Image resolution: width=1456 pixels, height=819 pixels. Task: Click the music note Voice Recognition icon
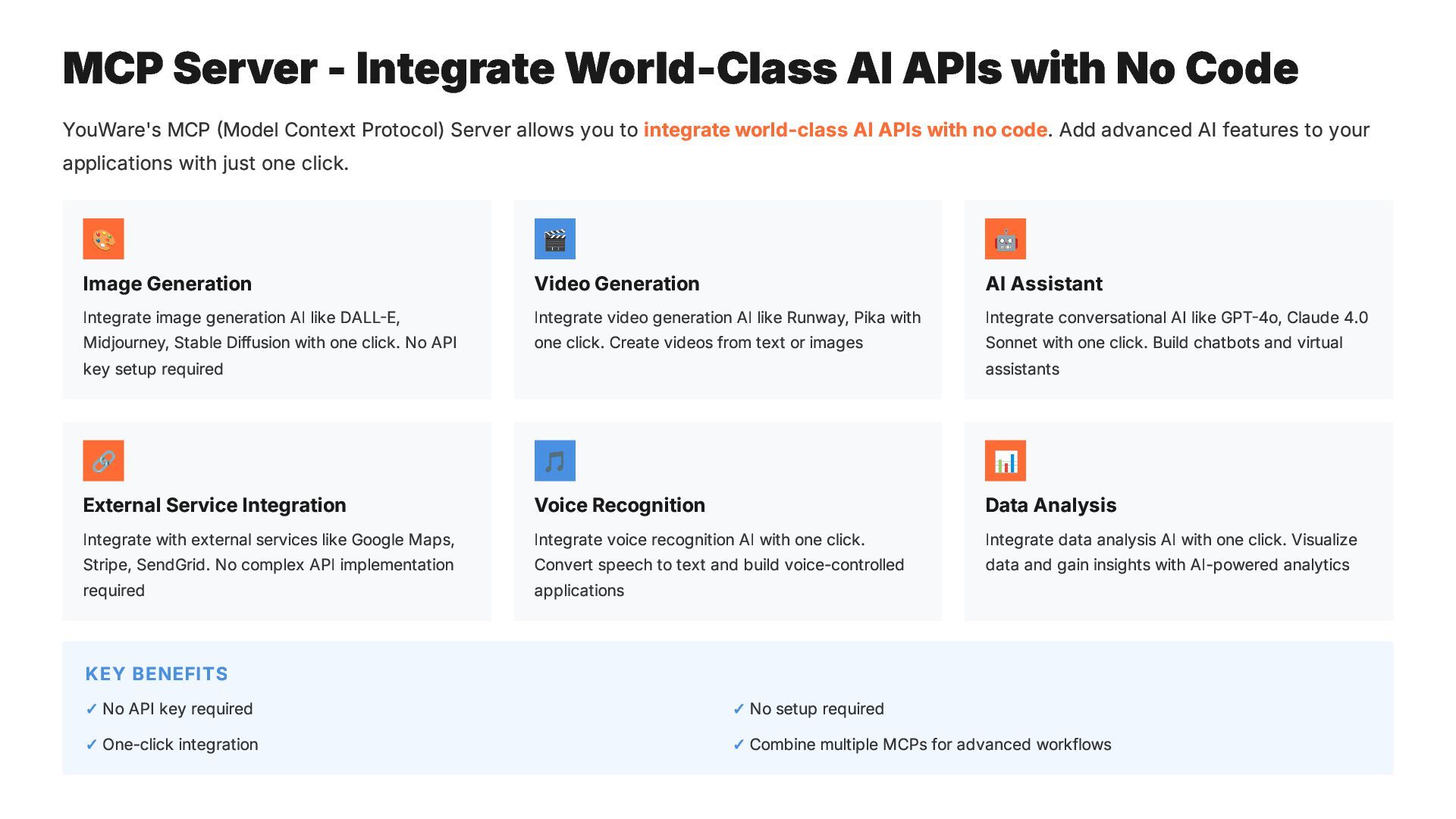[x=554, y=460]
